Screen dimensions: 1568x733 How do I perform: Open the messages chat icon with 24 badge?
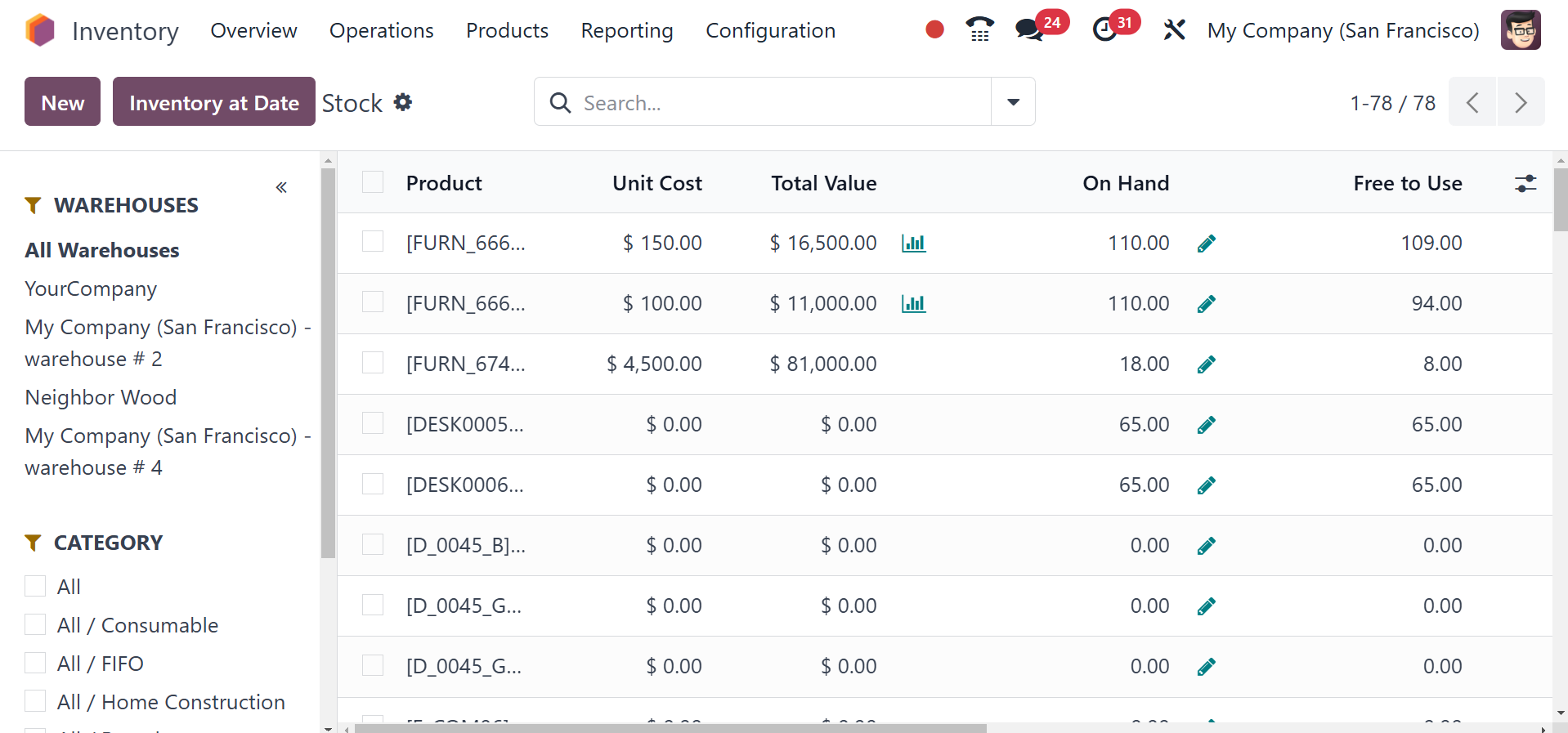[x=1030, y=30]
